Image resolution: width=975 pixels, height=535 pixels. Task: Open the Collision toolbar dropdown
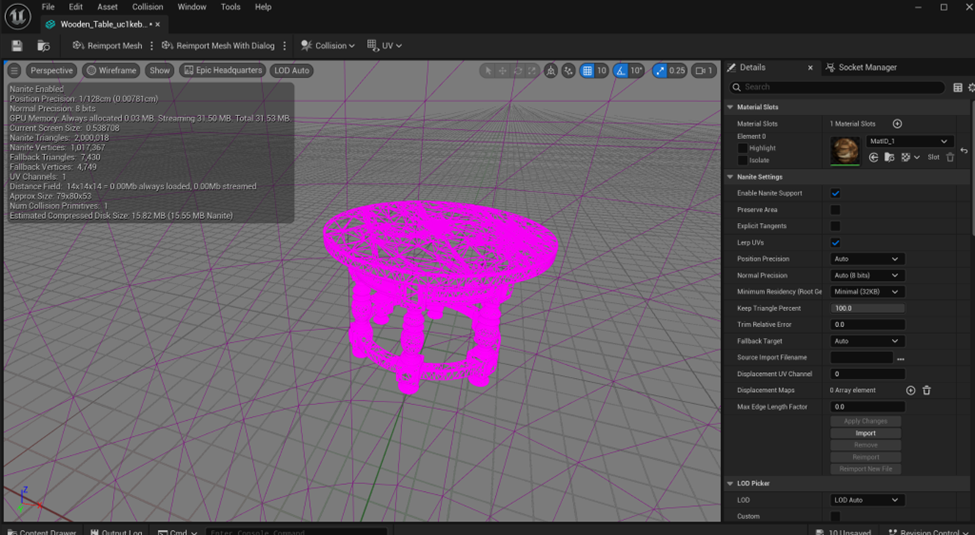[328, 45]
